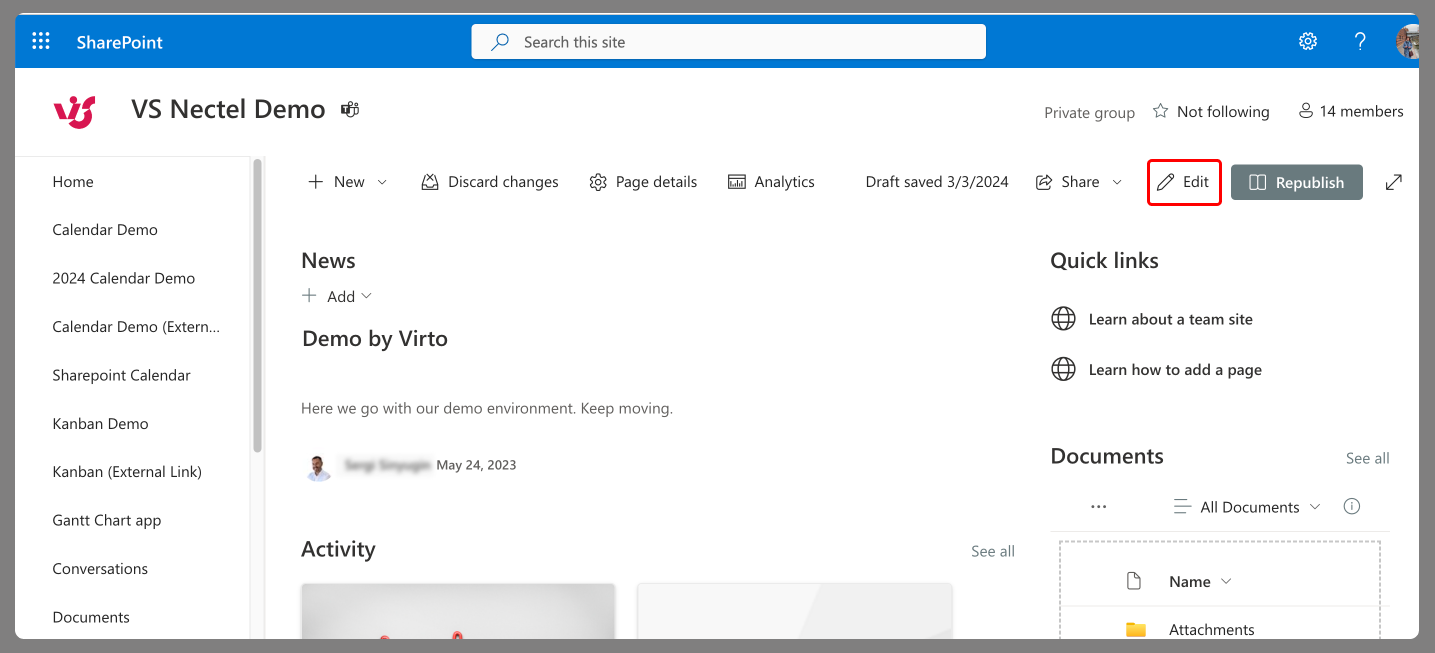Expand the Share dropdown chevron

coord(1117,182)
